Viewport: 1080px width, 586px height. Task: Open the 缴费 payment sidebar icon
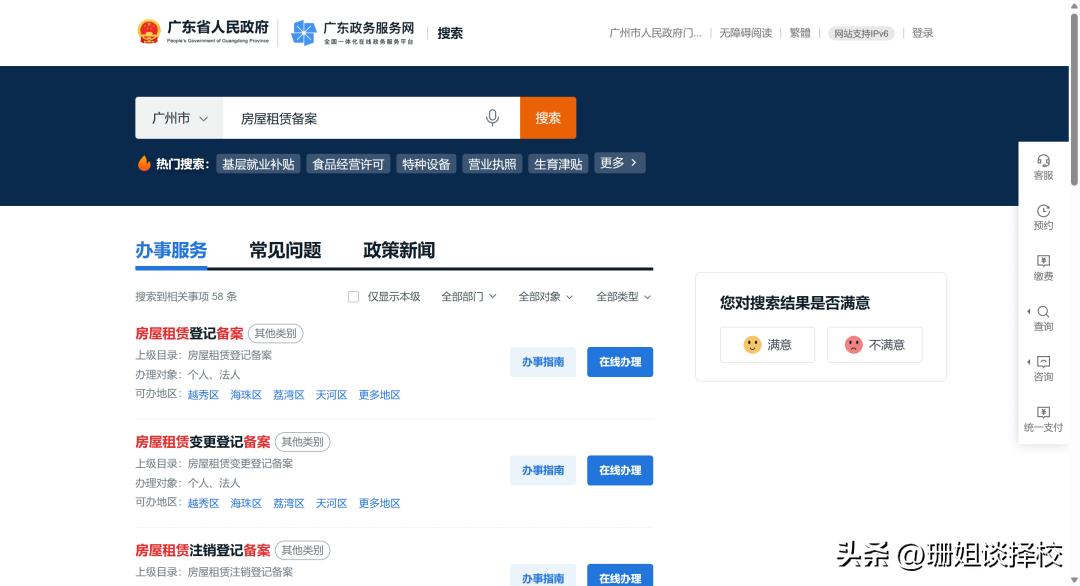[1043, 267]
